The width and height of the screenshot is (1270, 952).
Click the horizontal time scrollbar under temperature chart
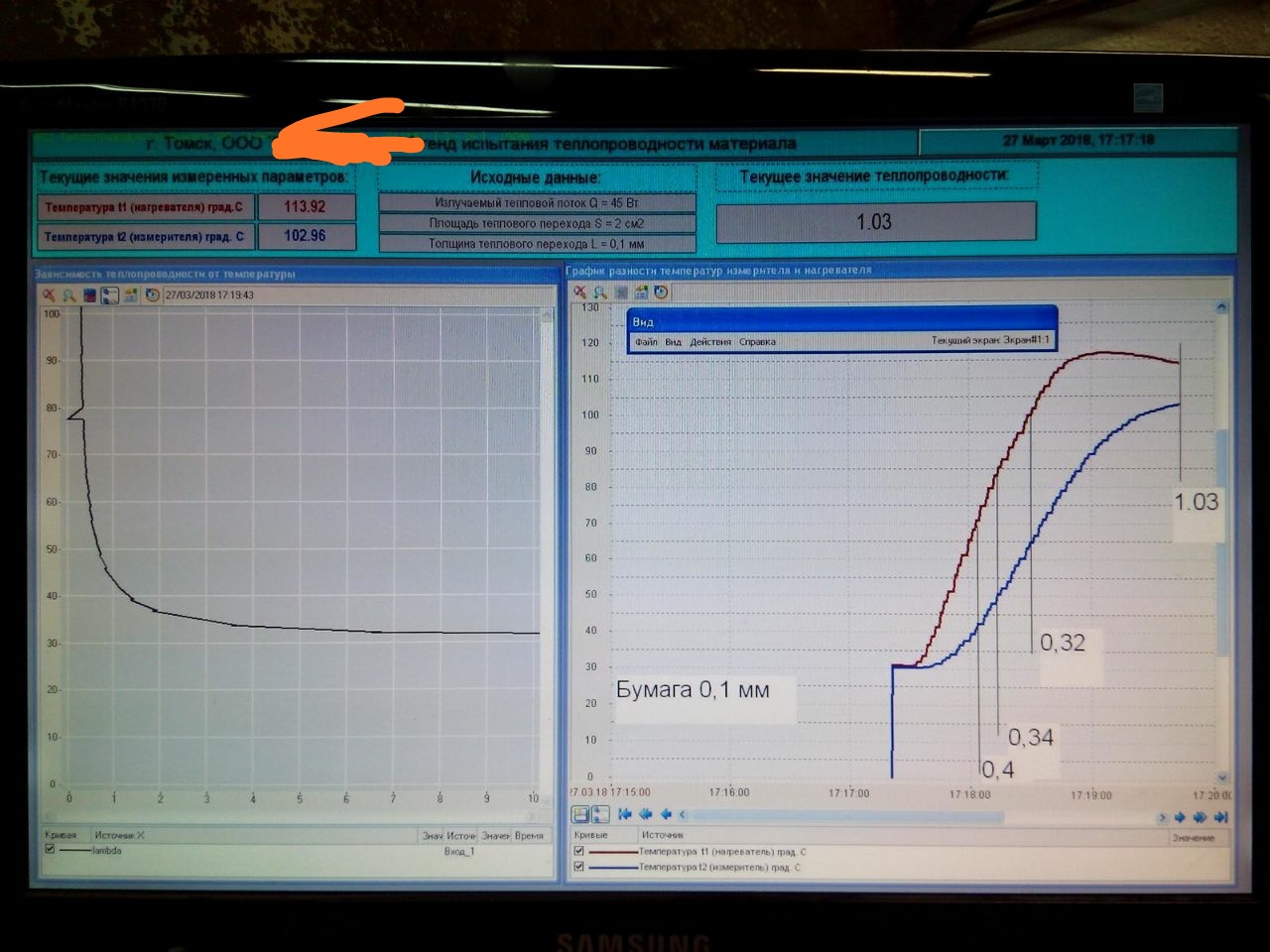point(843,816)
